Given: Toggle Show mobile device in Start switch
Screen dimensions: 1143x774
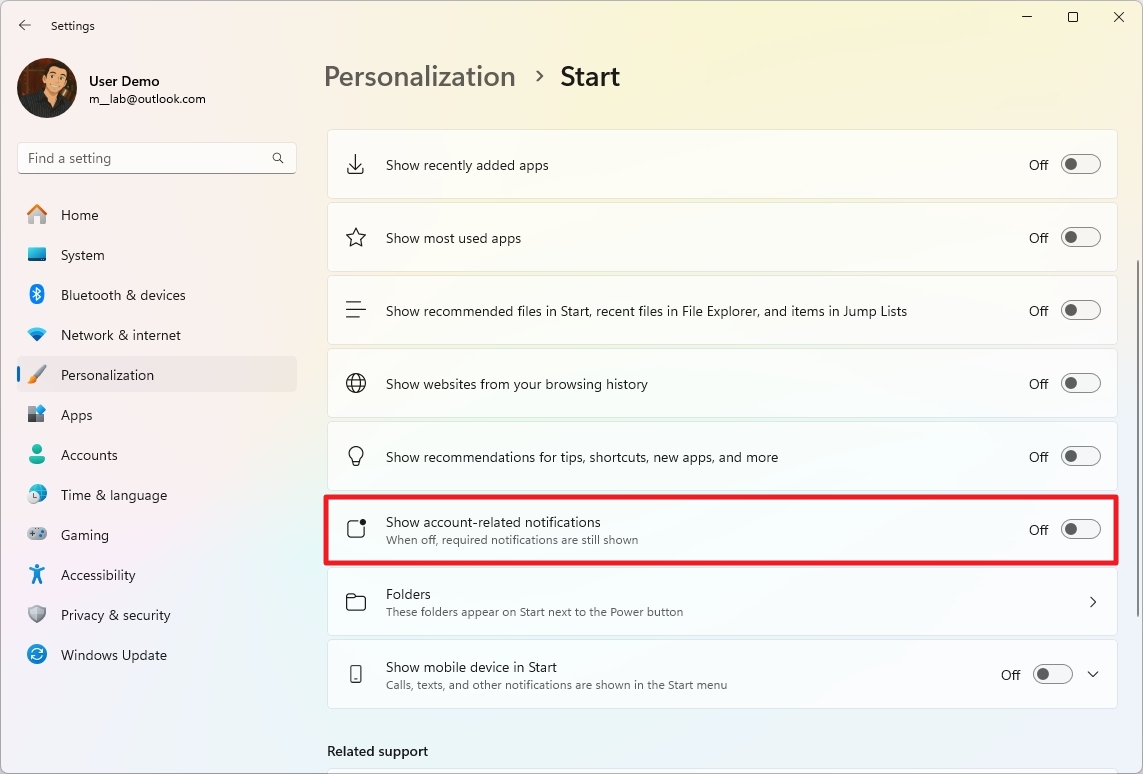Looking at the screenshot, I should pos(1052,675).
